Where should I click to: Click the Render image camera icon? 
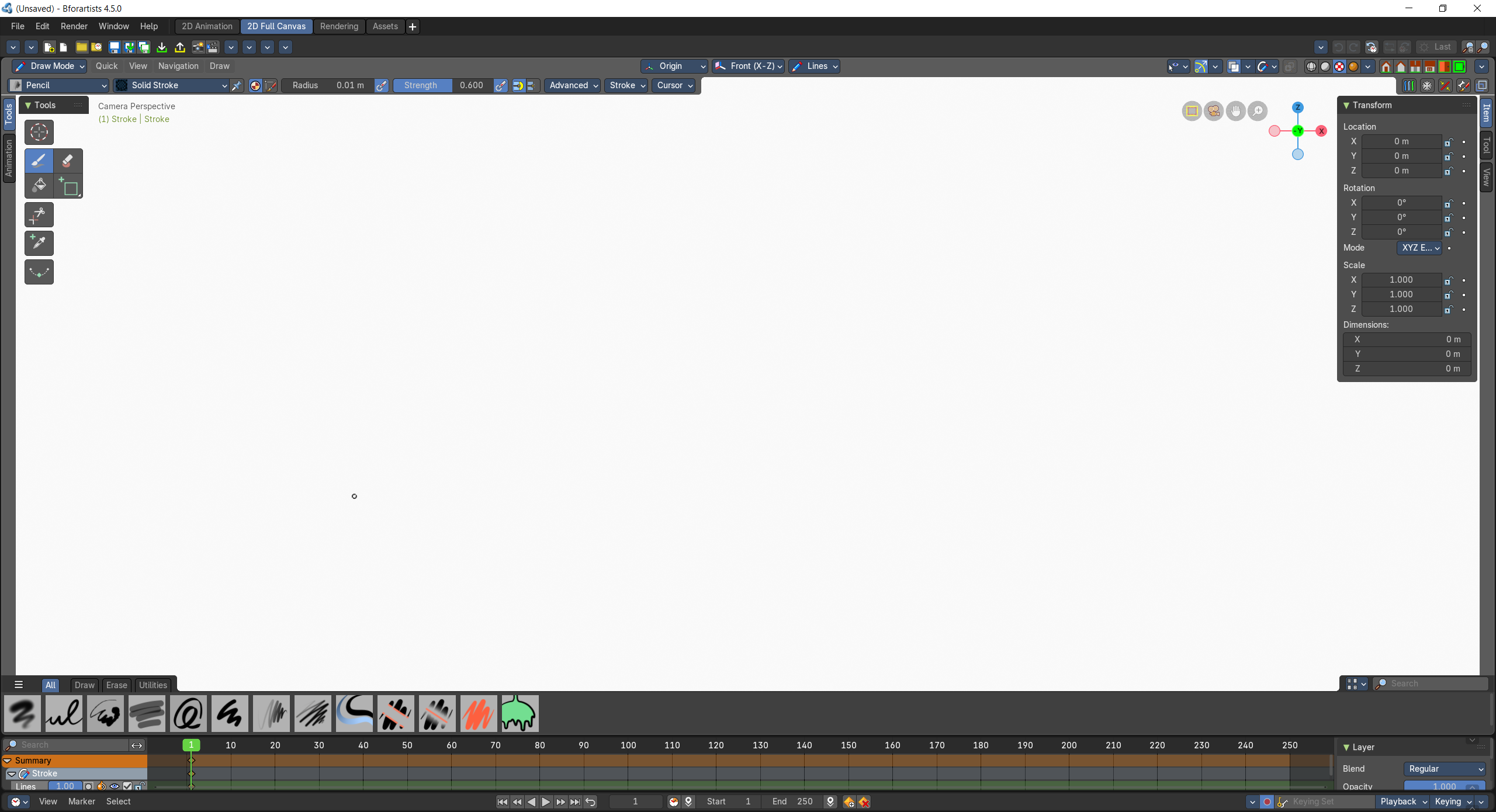coord(199,47)
